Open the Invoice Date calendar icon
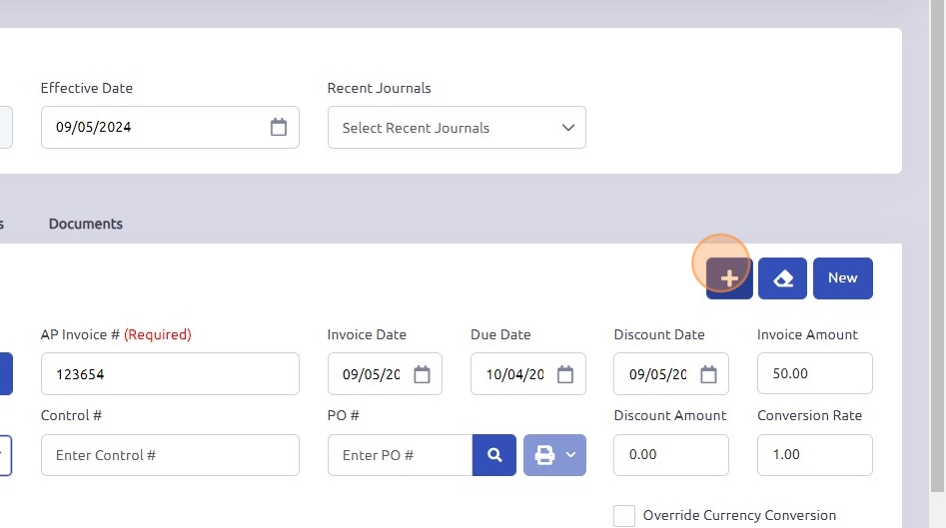 [422, 374]
